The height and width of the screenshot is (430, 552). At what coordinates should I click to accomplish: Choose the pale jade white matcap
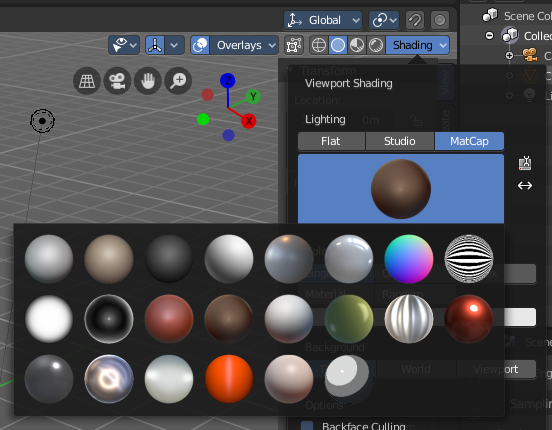(x=169, y=379)
